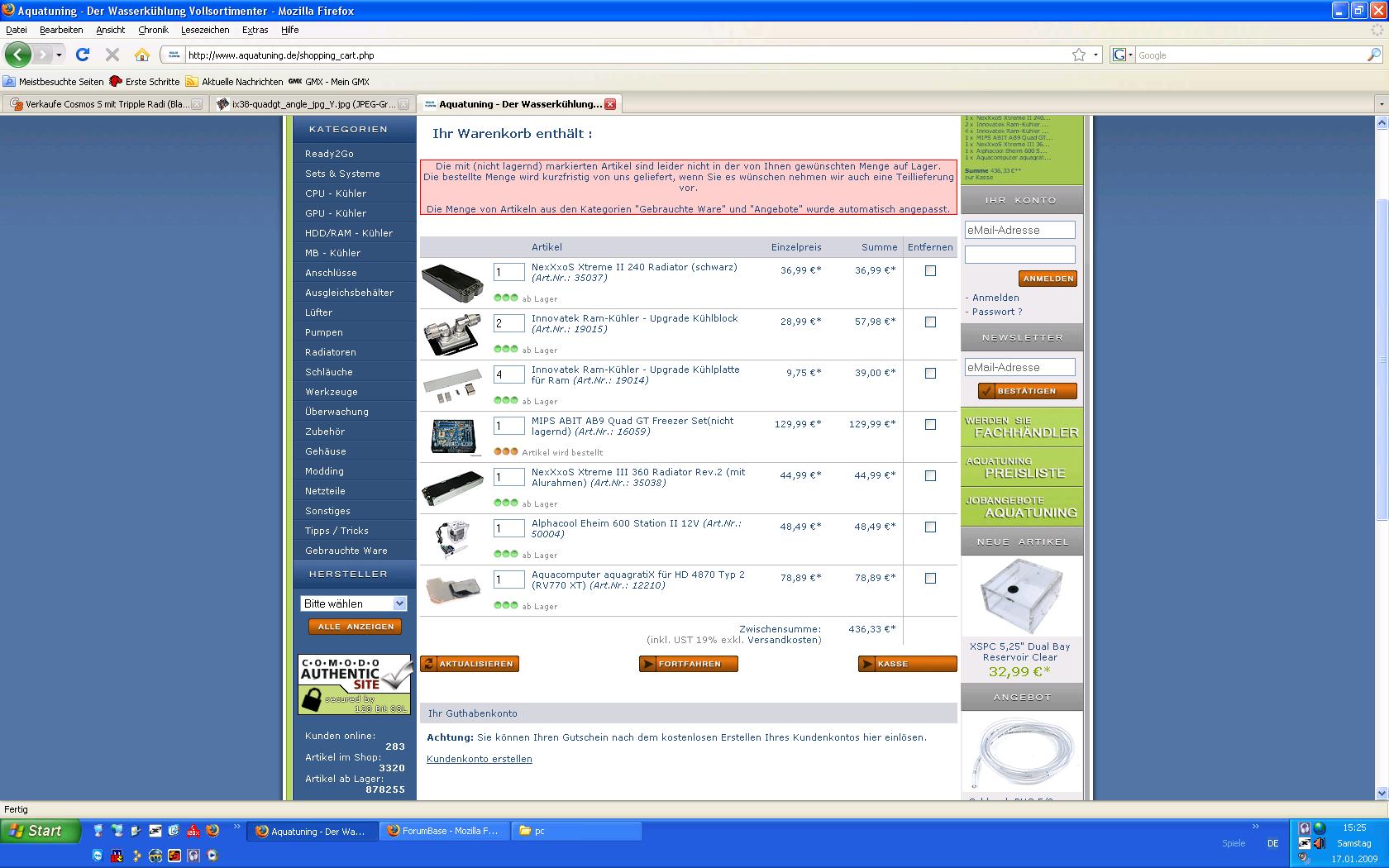Screen dimensions: 1389x868
Task: Open the GMX - Mein GMX bookmark
Action: coord(329,82)
